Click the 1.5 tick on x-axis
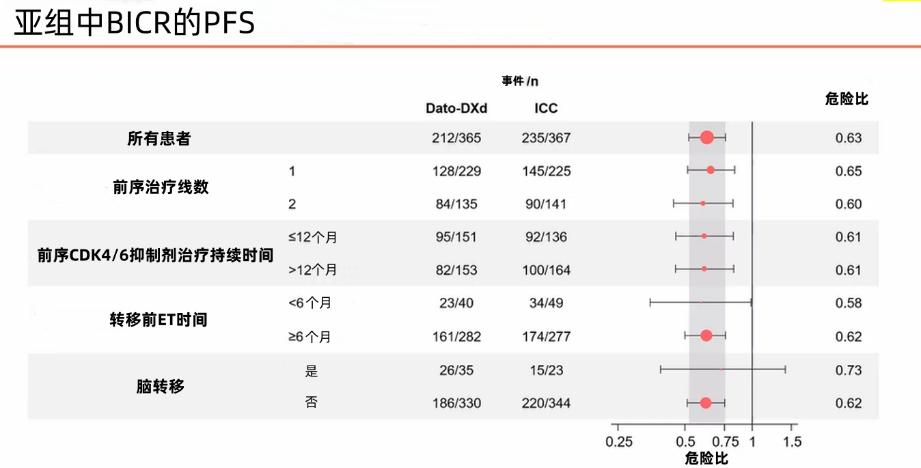921x468 pixels. tap(791, 441)
